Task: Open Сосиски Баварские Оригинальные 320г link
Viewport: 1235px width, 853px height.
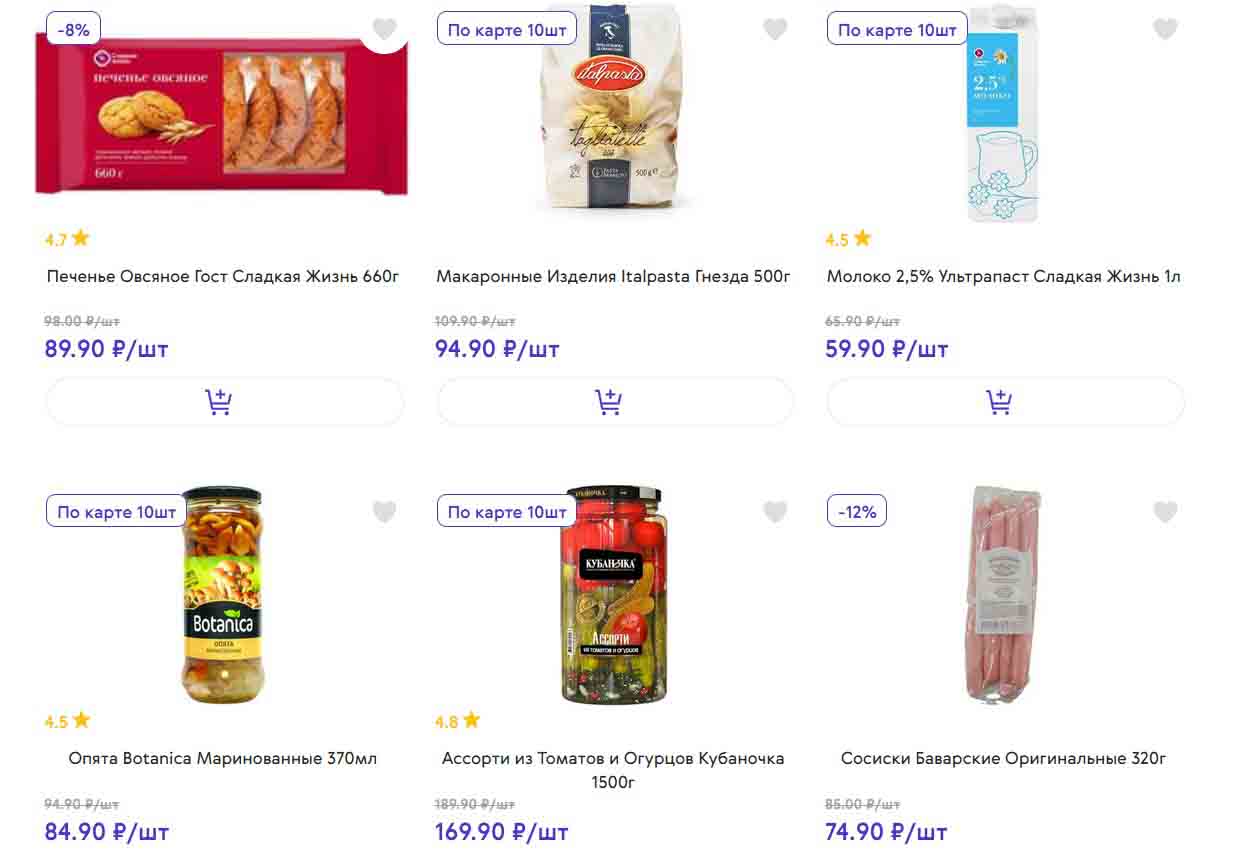Action: pyautogui.click(x=1003, y=758)
